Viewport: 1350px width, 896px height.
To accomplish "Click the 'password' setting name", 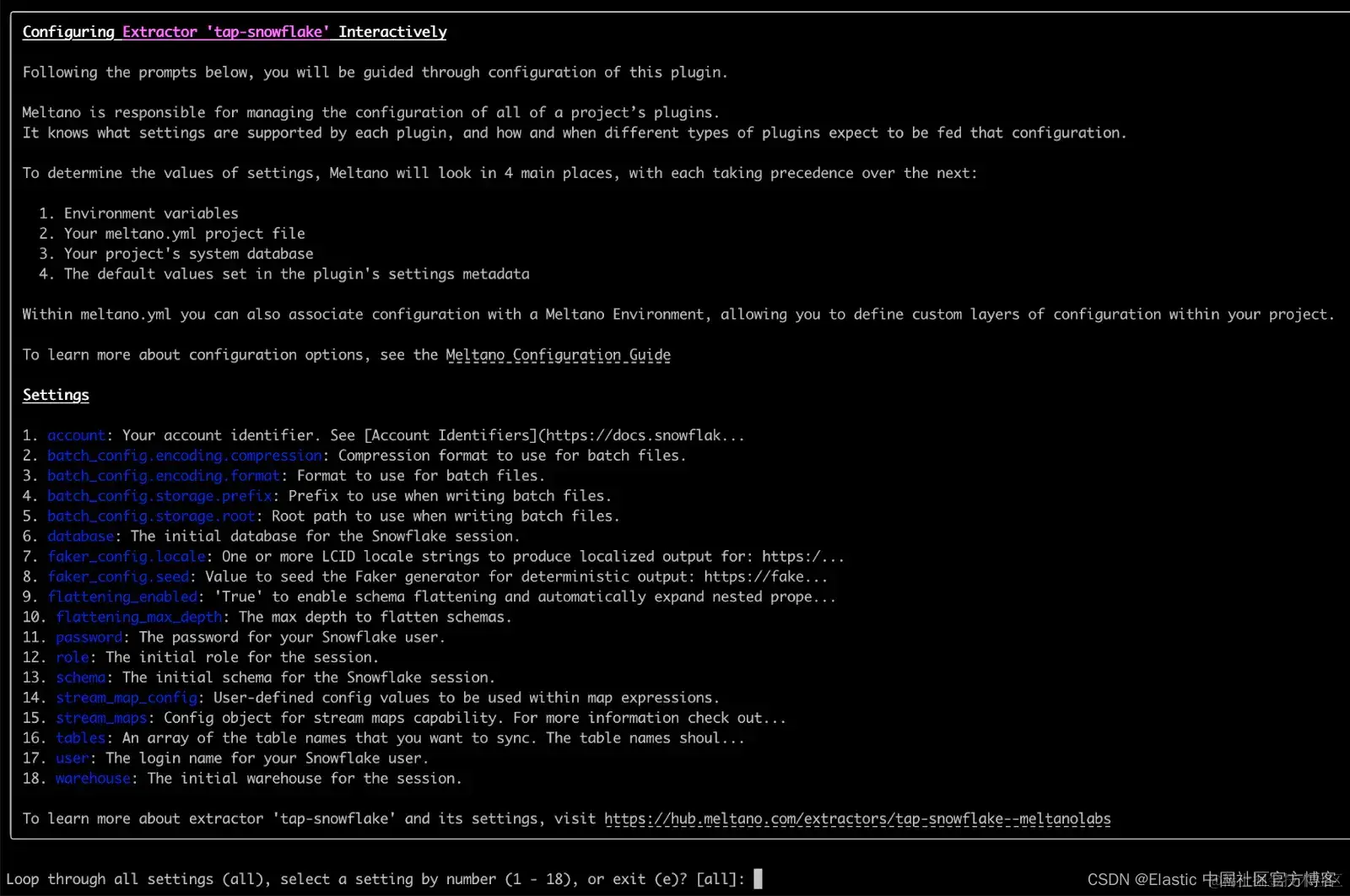I will 89,638.
